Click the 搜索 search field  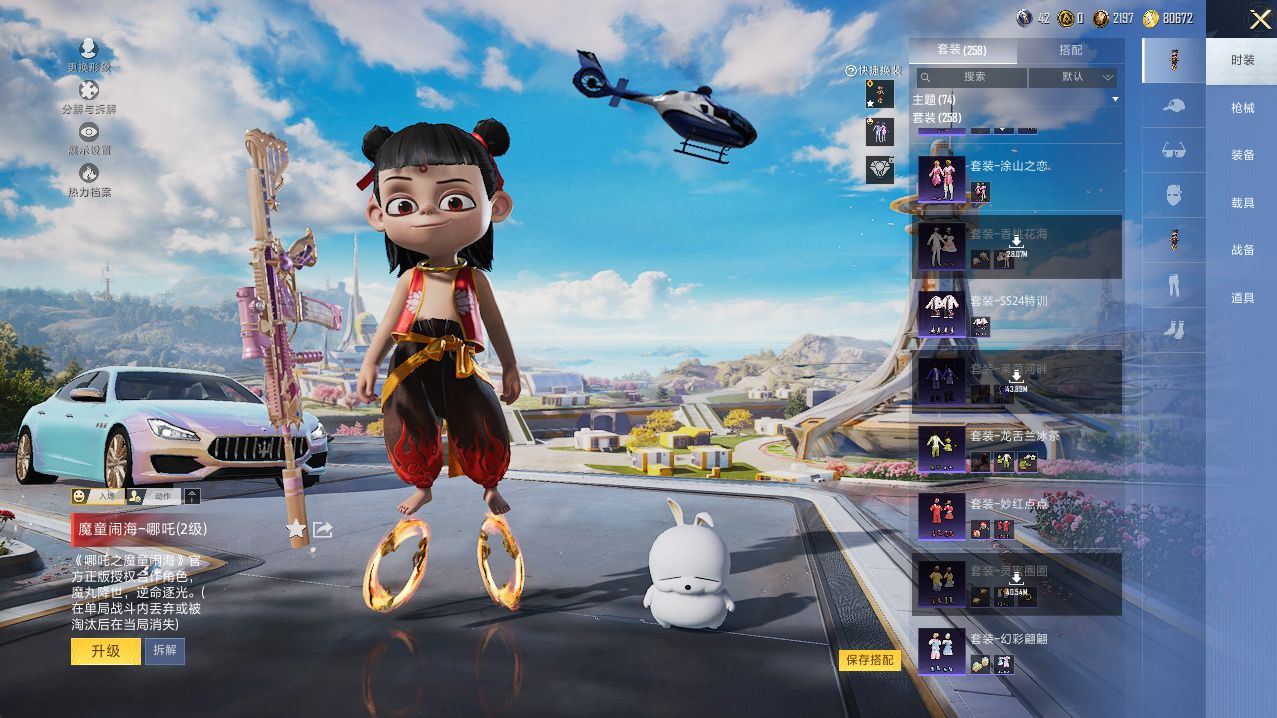(973, 77)
